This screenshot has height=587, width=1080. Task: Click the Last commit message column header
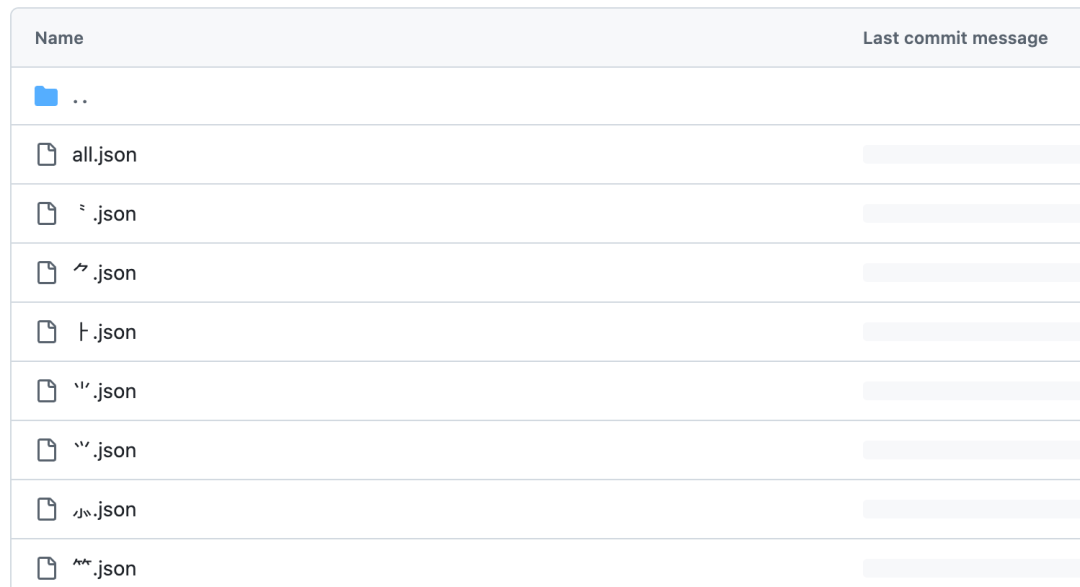coord(955,38)
